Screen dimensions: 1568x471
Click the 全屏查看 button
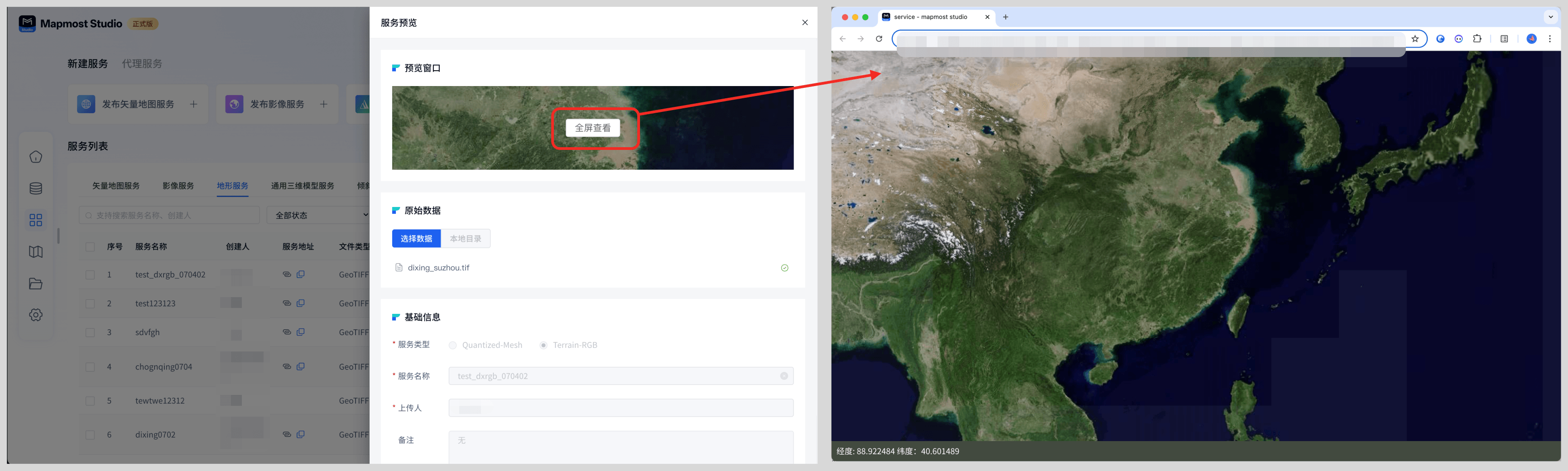tap(592, 128)
